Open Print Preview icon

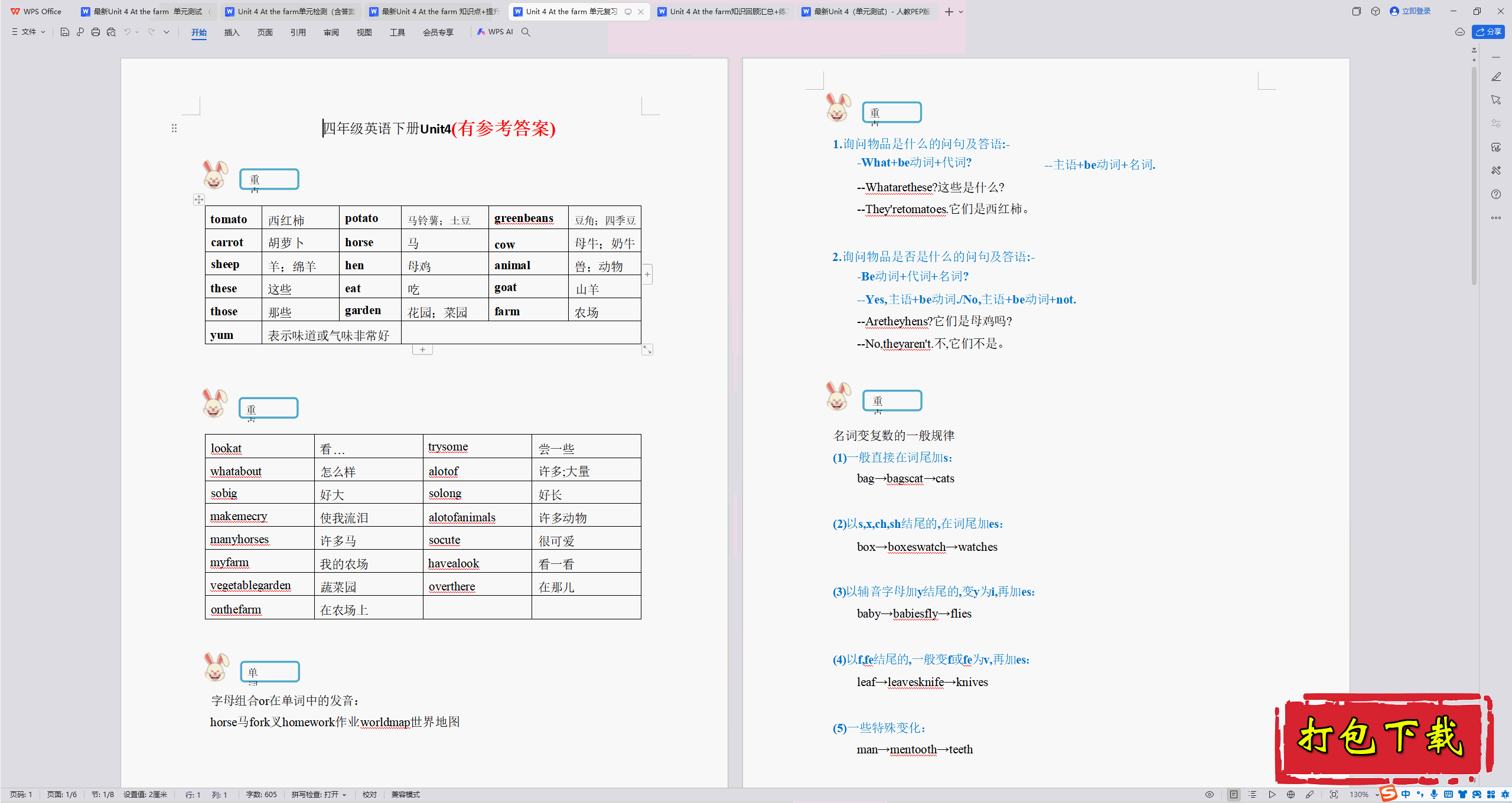111,32
